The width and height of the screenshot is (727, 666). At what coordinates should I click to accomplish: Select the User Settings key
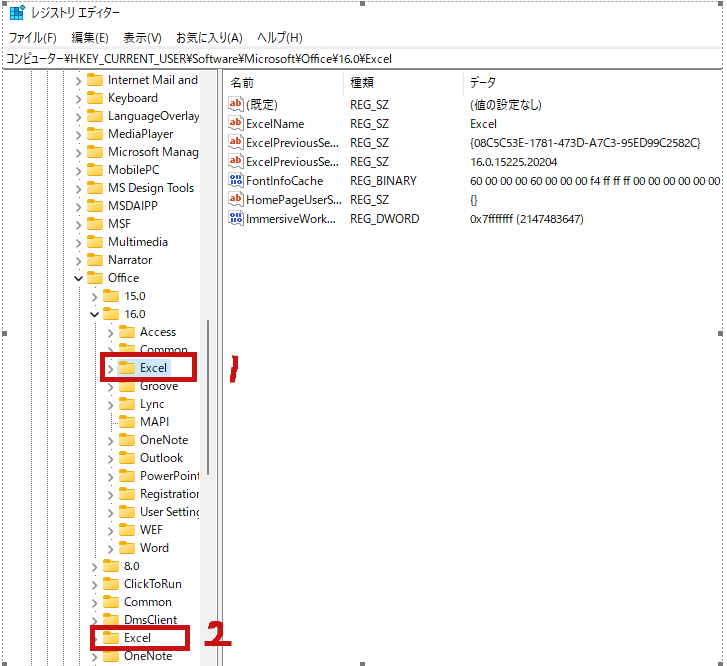pos(170,512)
